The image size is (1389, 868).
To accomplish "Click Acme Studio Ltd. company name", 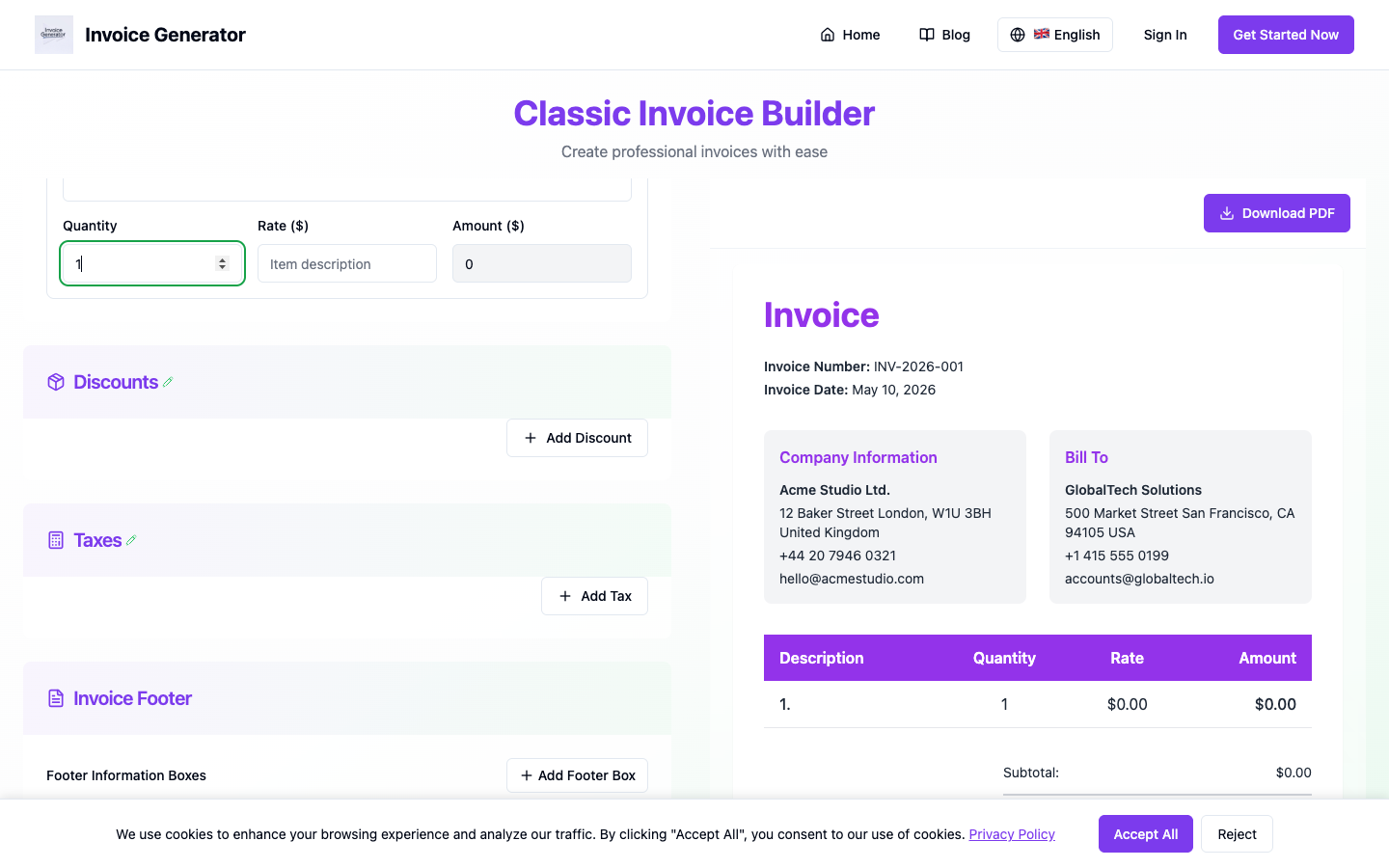I will click(x=834, y=490).
